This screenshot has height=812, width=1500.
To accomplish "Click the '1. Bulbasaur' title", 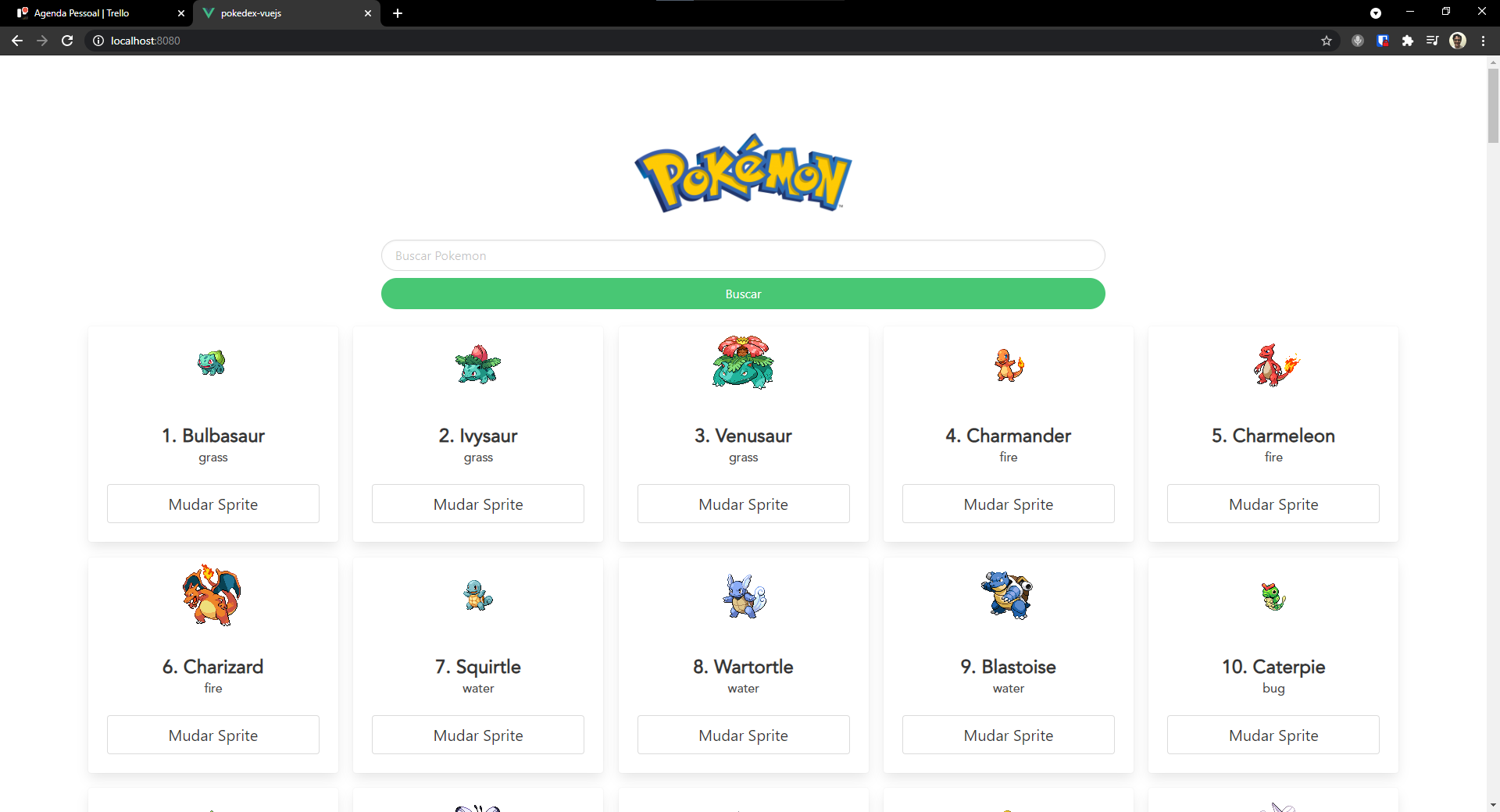I will click(213, 436).
